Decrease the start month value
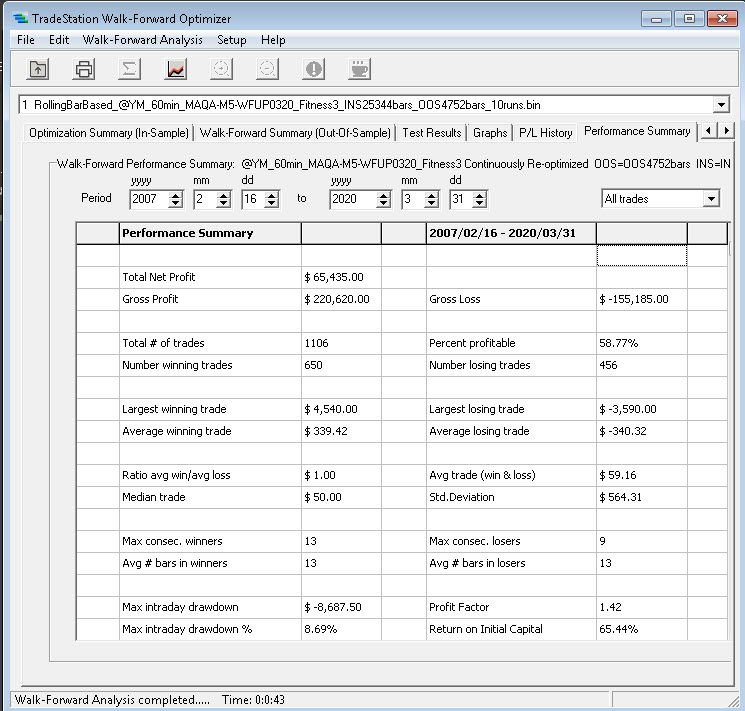This screenshot has height=711, width=745. click(x=223, y=203)
